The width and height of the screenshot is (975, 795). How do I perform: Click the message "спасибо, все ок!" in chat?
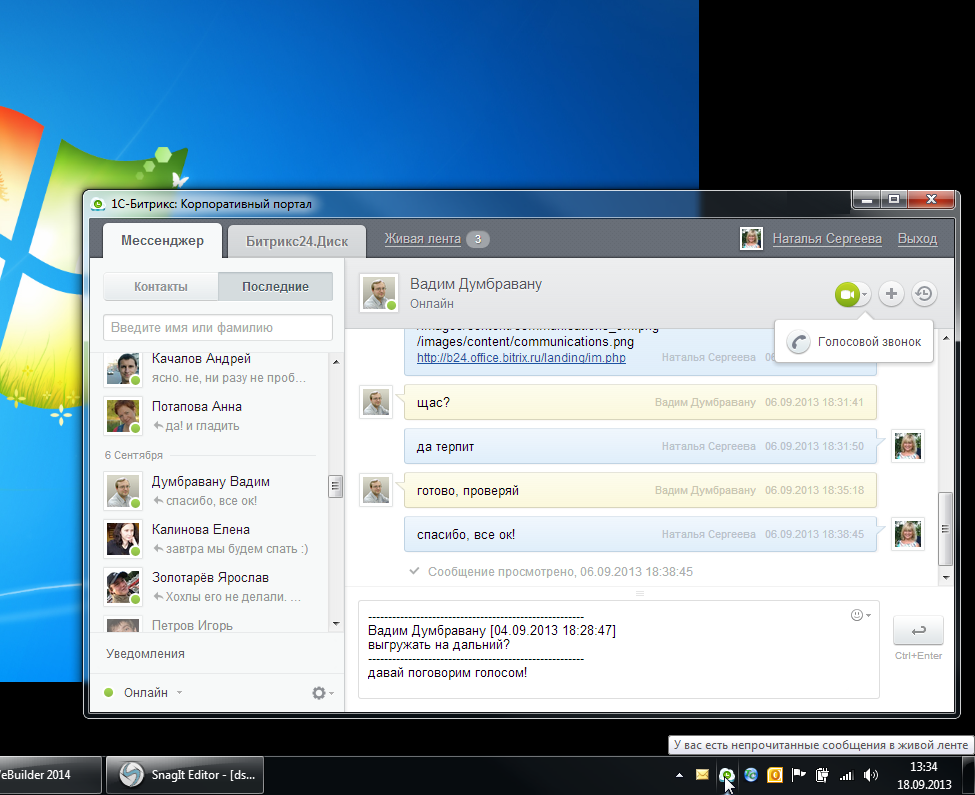[x=640, y=535]
